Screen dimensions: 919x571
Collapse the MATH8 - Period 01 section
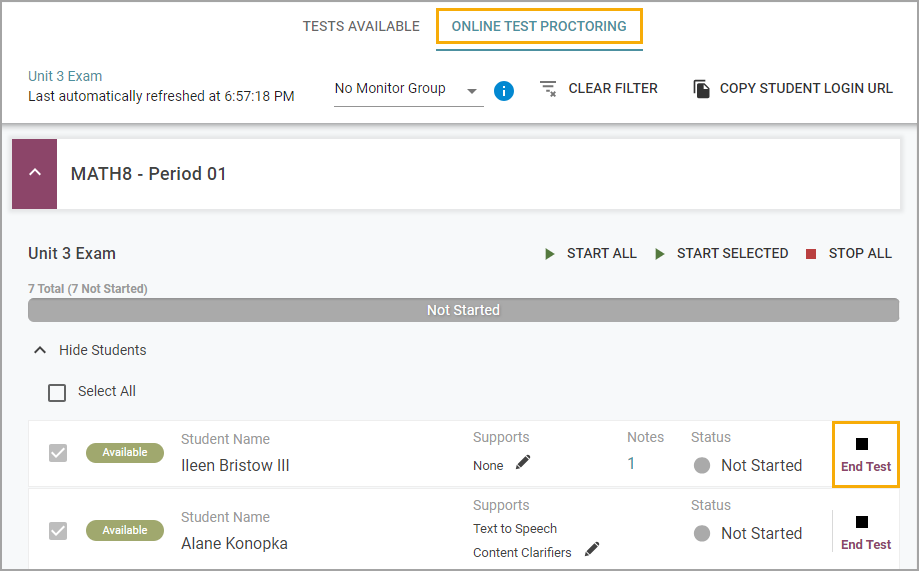[x=35, y=173]
